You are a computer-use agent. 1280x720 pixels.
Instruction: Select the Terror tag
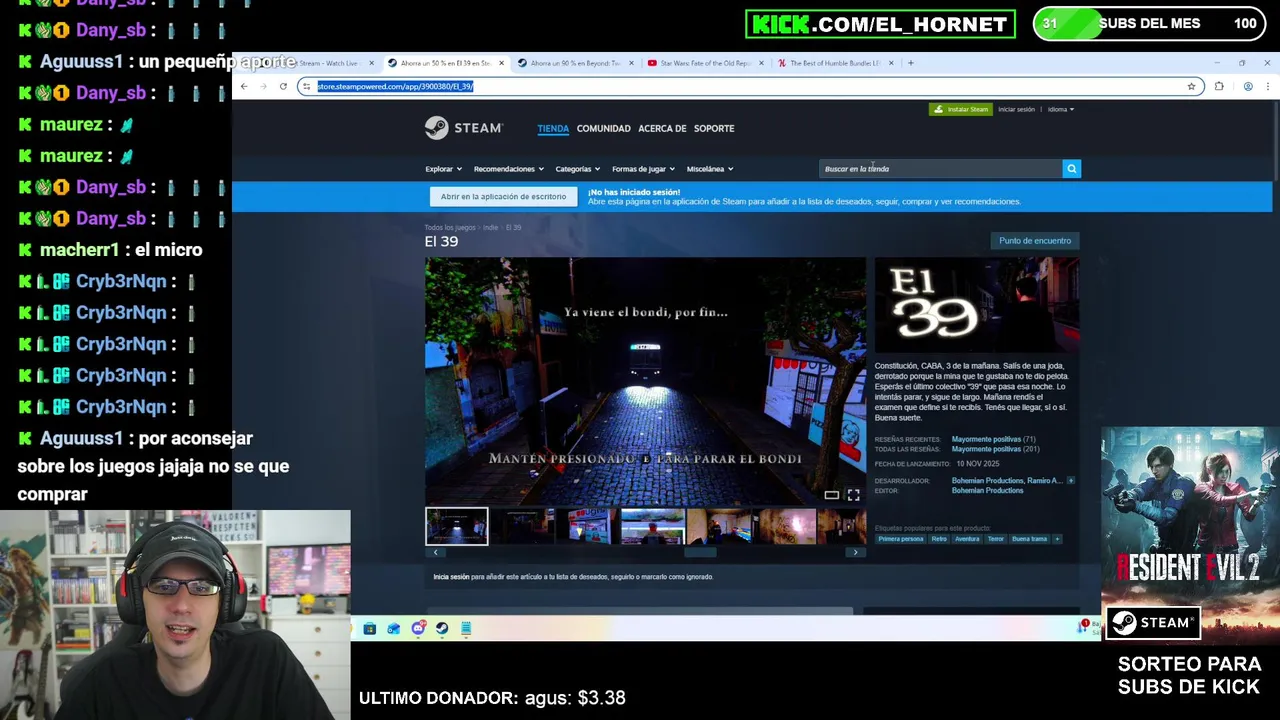point(996,539)
